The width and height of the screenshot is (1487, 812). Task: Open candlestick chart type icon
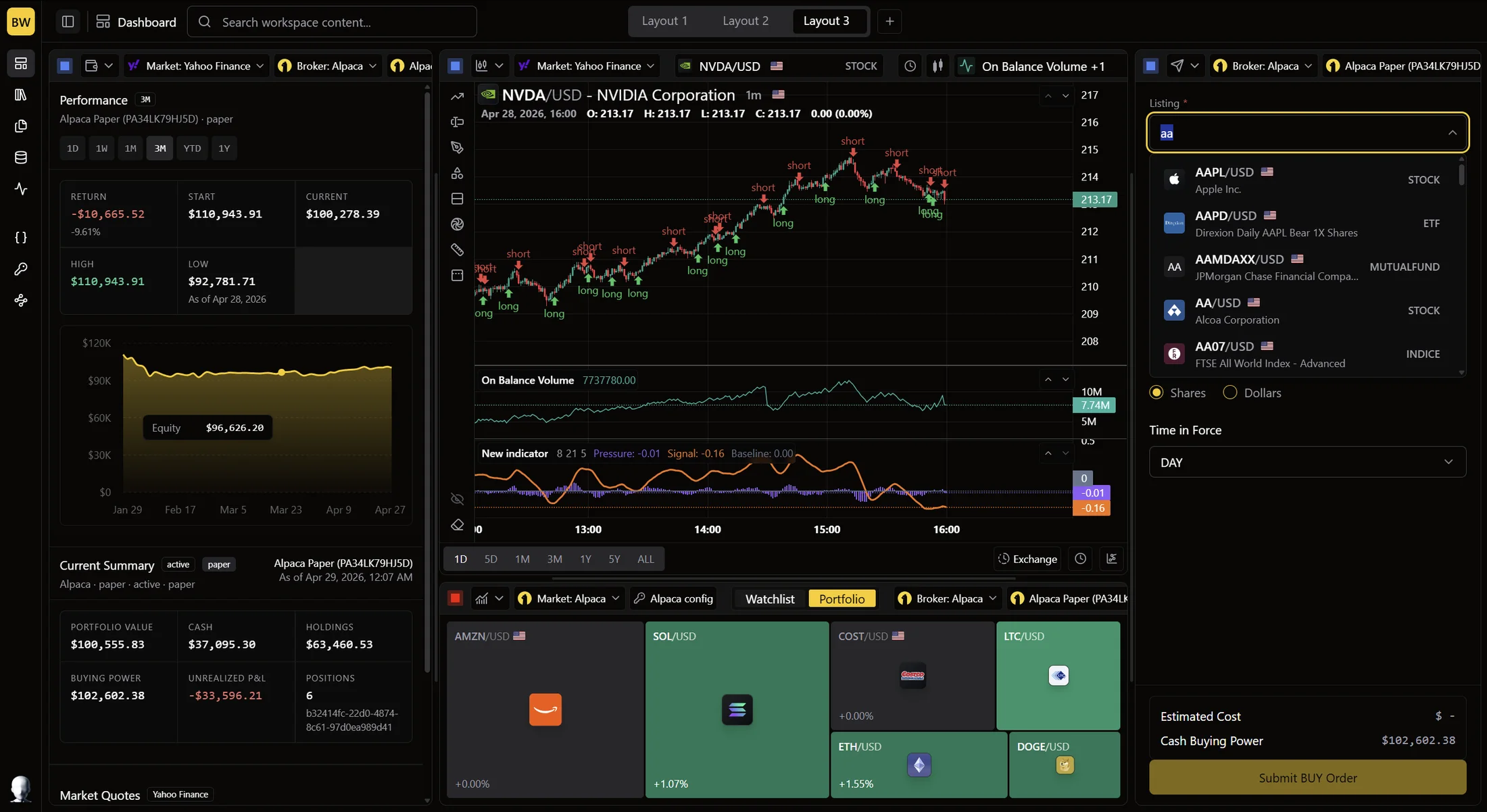pyautogui.click(x=937, y=66)
